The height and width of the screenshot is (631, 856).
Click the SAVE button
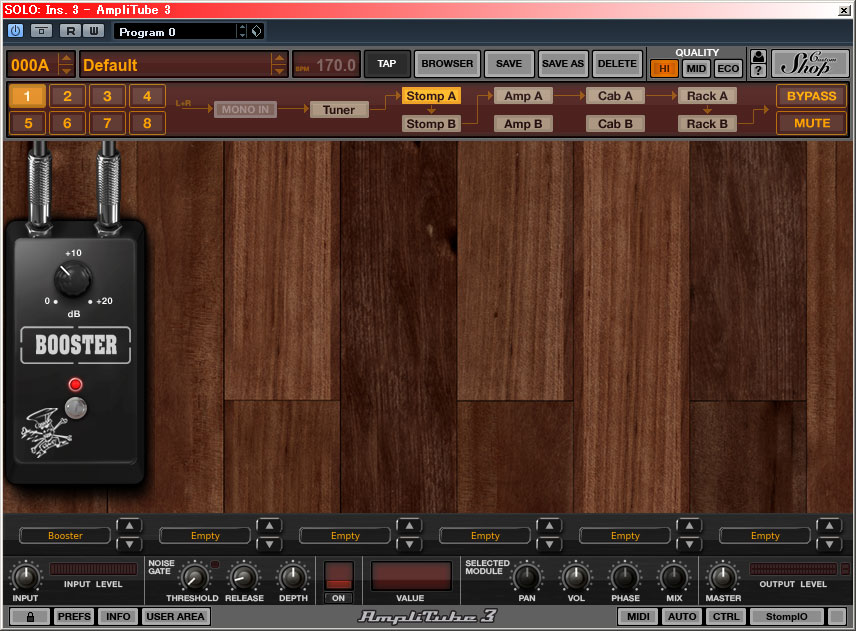tap(509, 64)
